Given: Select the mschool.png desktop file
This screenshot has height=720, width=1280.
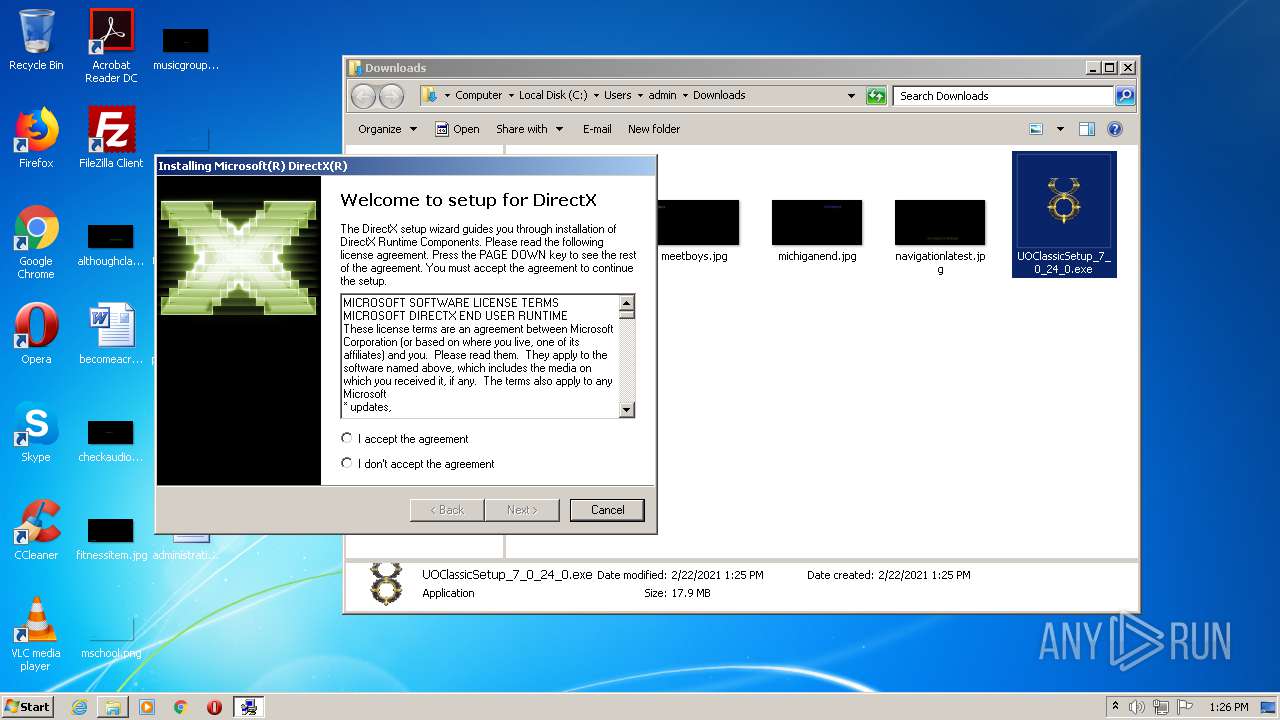Looking at the screenshot, I should click(111, 638).
